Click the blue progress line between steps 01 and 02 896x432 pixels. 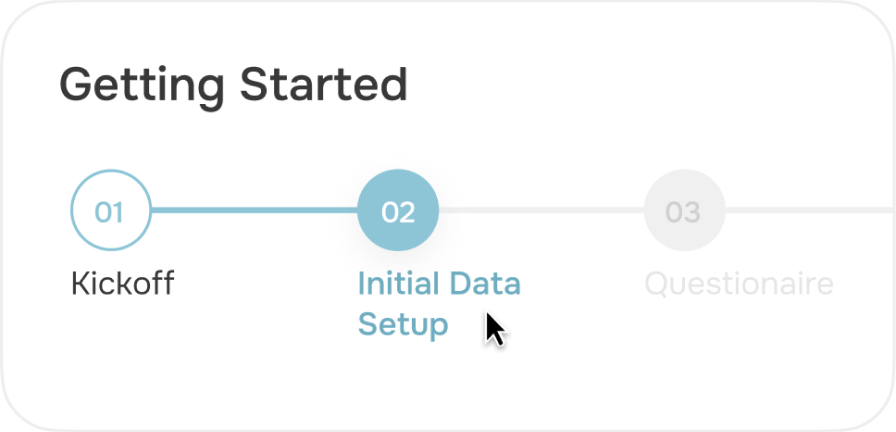254,211
